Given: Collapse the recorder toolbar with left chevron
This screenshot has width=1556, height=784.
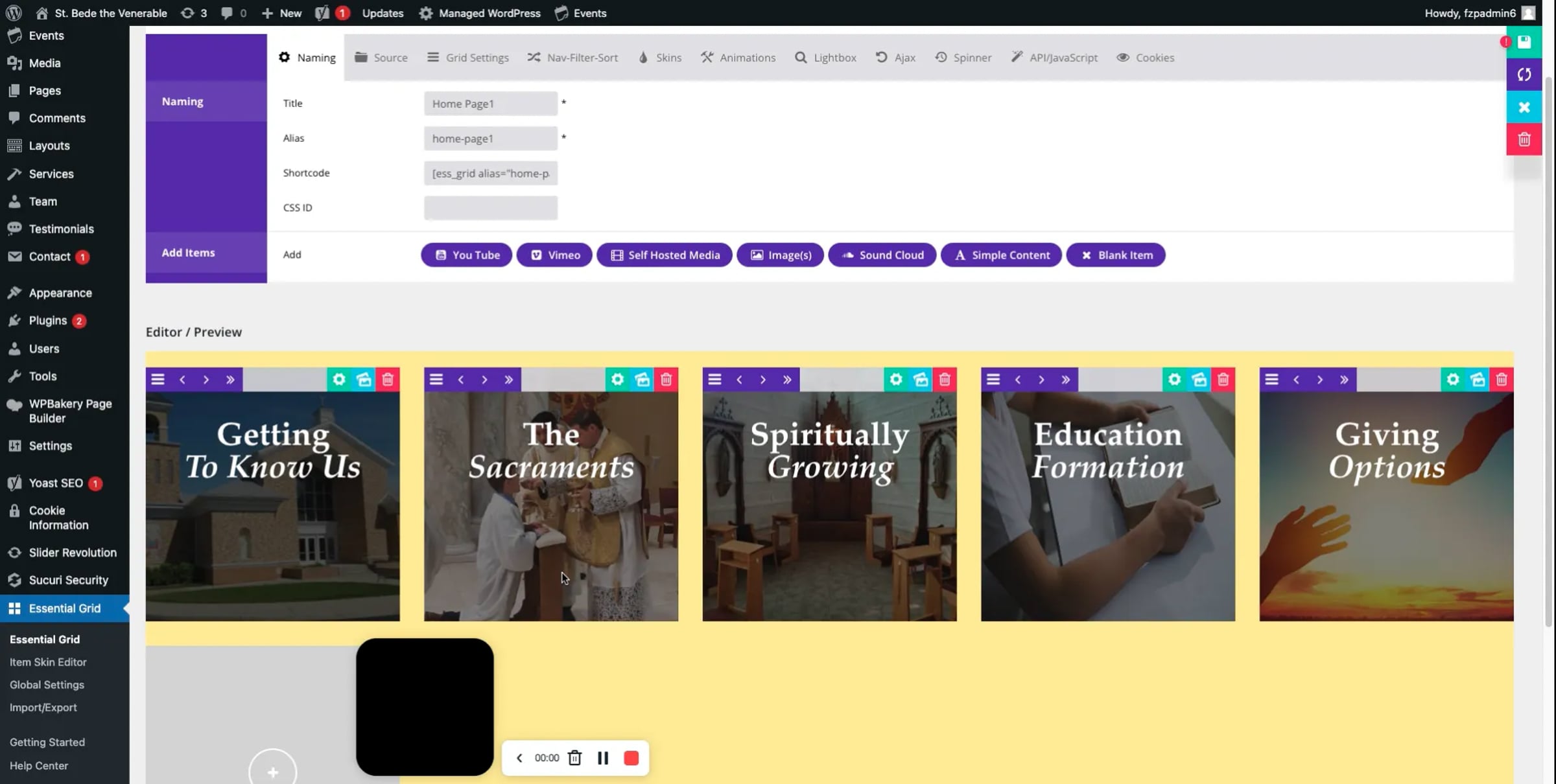Looking at the screenshot, I should pyautogui.click(x=519, y=758).
